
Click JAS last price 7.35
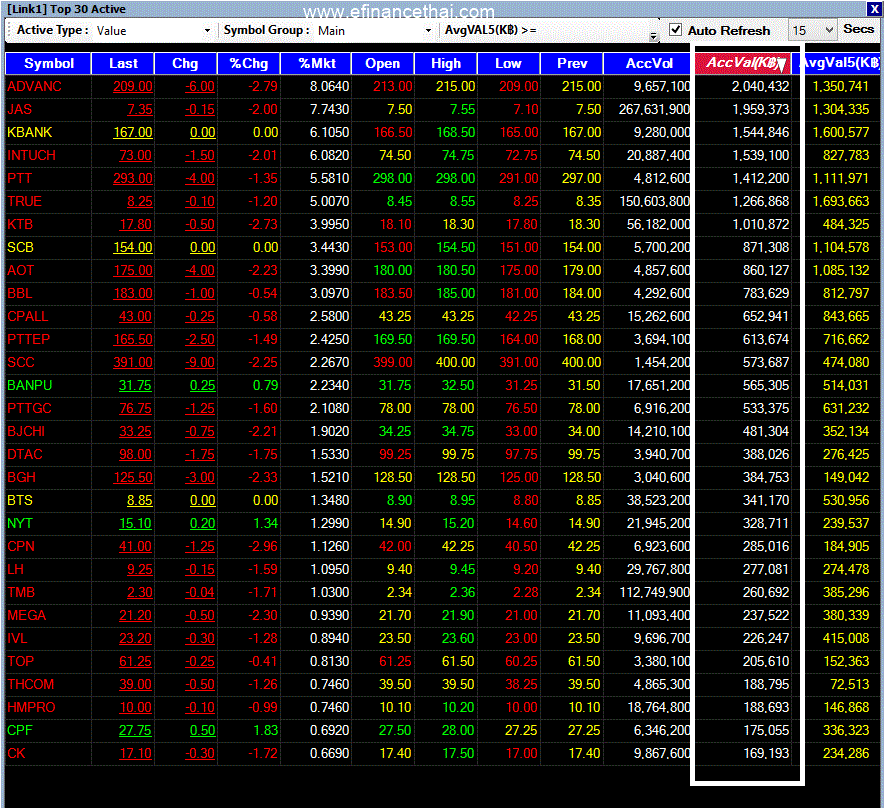139,109
